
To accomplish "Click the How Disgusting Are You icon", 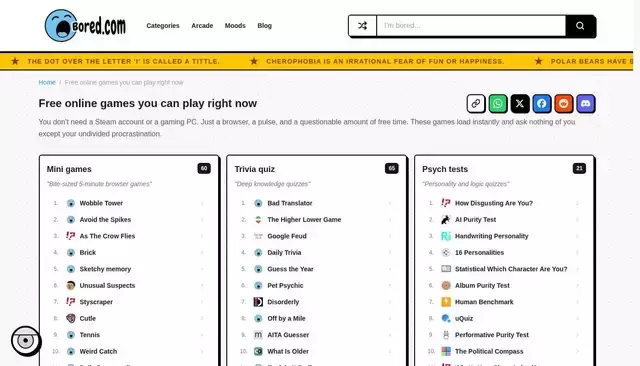I will point(446,203).
